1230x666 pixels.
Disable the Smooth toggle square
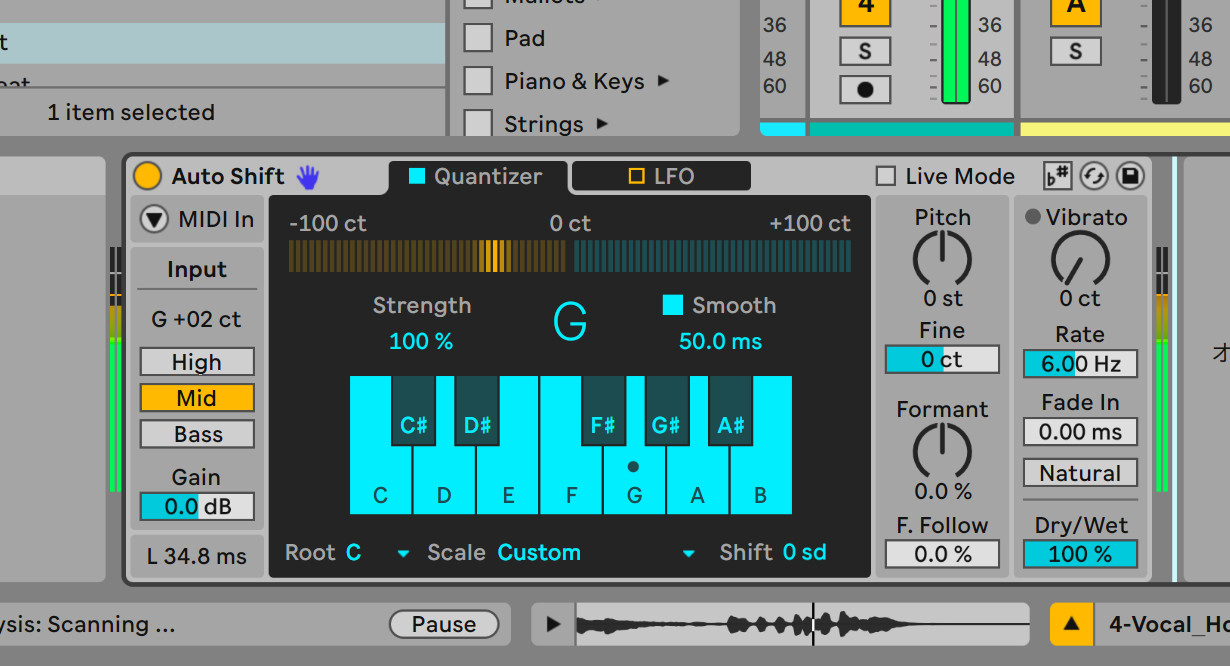click(673, 305)
